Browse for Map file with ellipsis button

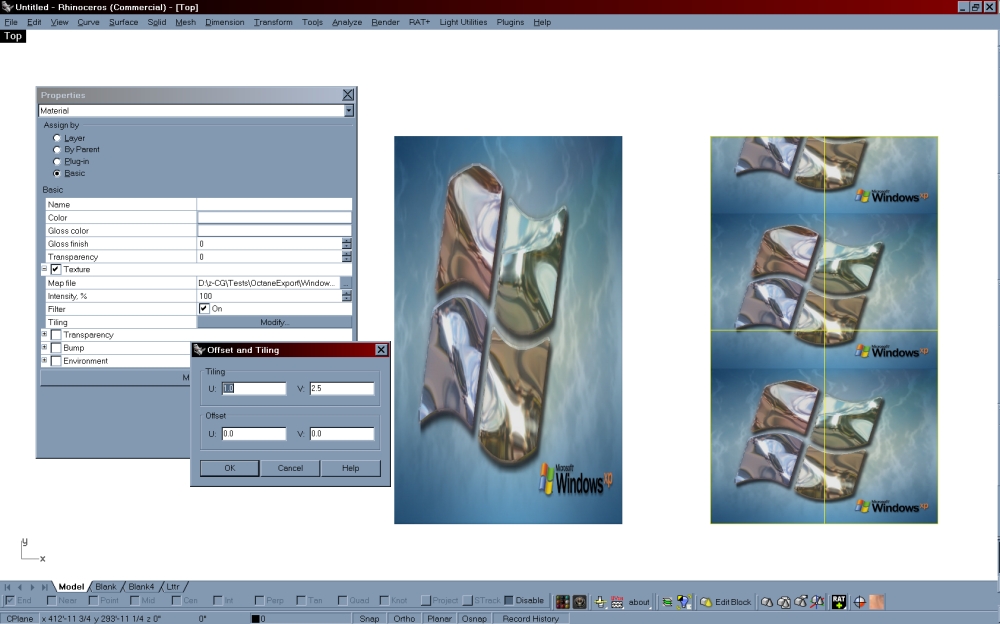(x=346, y=283)
